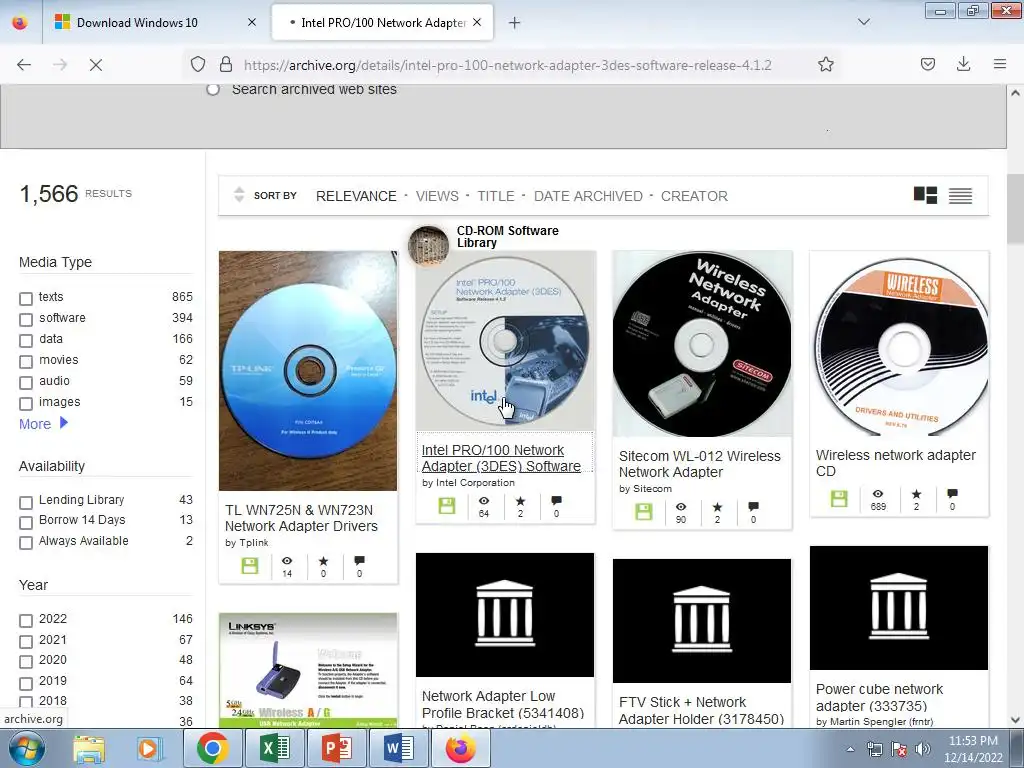
Task: Select the Search archived web sites radio button
Action: [x=213, y=89]
